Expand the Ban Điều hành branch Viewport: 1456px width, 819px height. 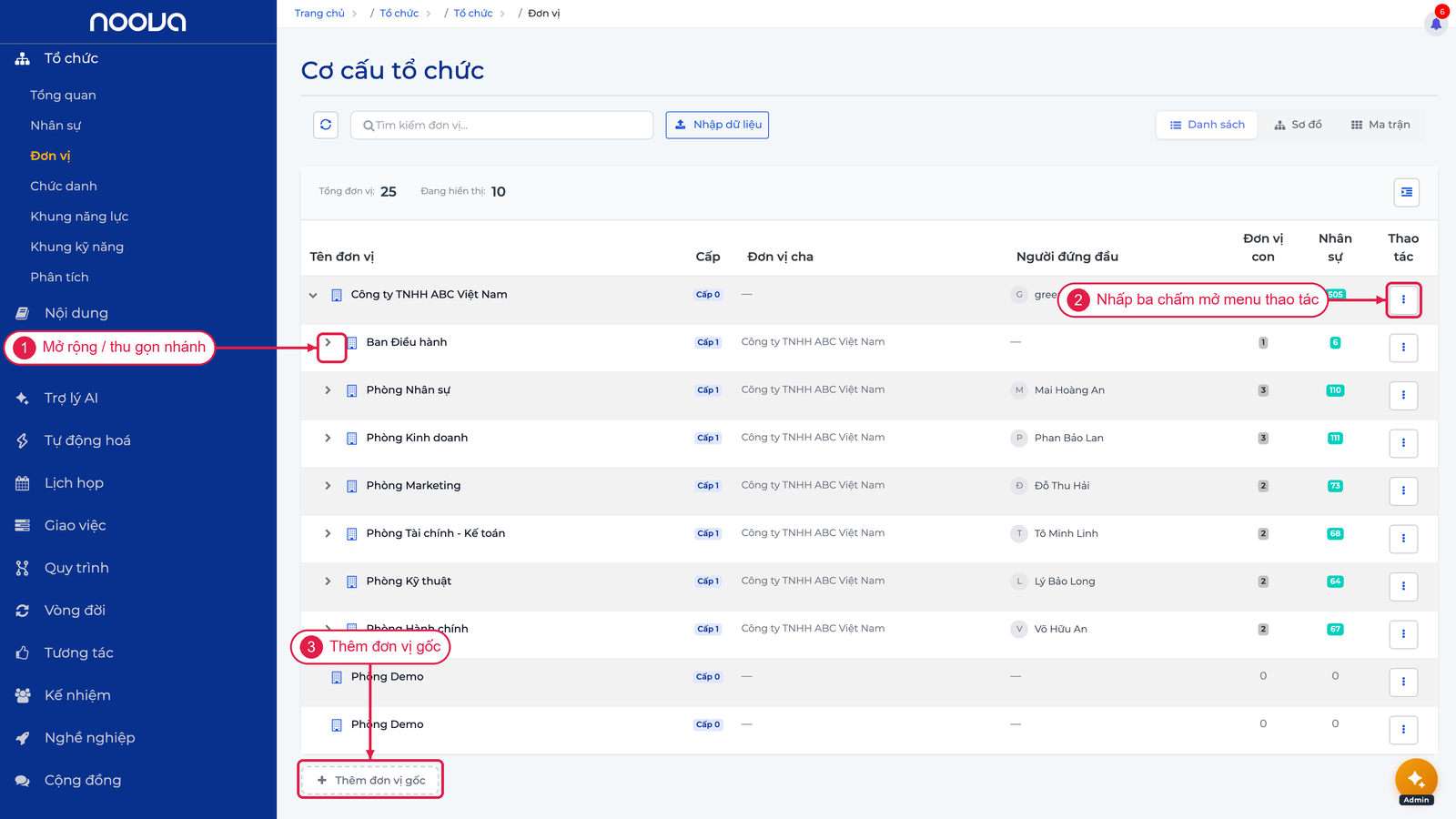click(x=329, y=342)
